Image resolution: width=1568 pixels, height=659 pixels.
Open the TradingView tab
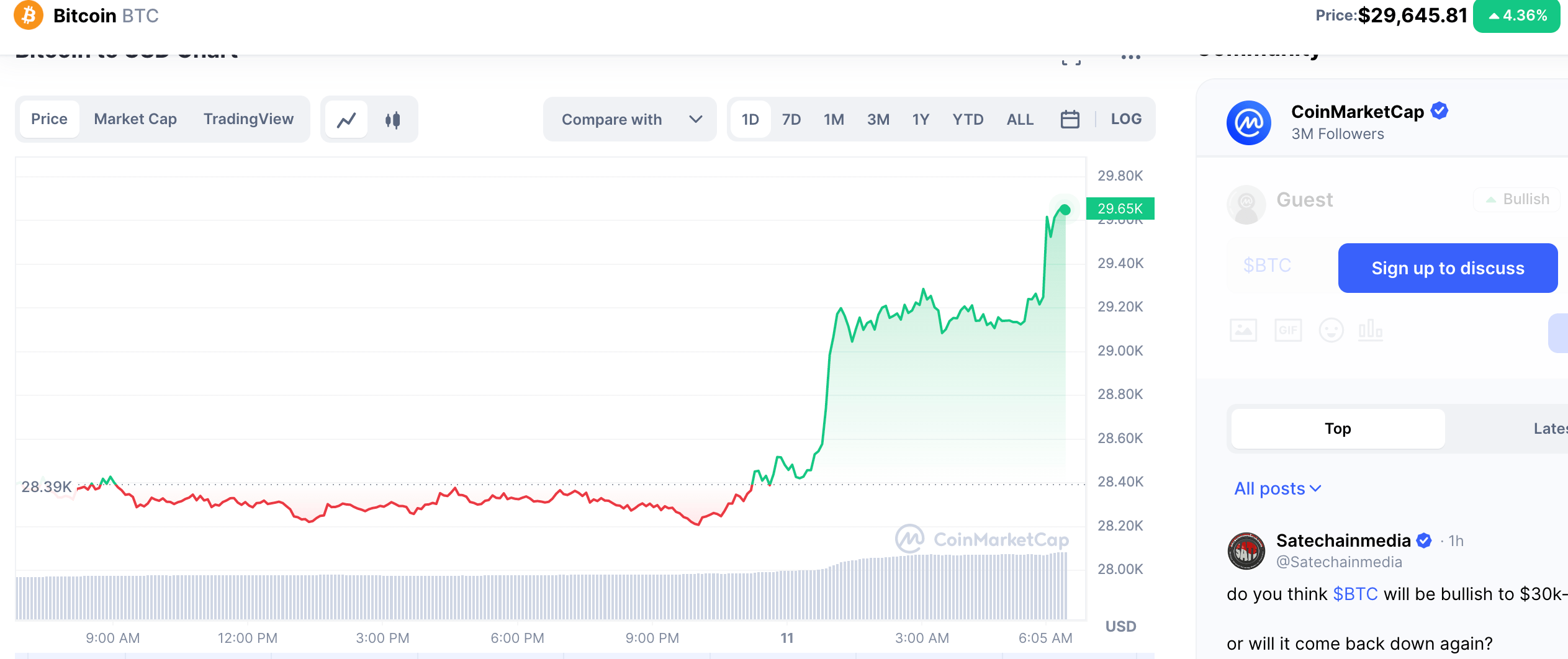[248, 119]
